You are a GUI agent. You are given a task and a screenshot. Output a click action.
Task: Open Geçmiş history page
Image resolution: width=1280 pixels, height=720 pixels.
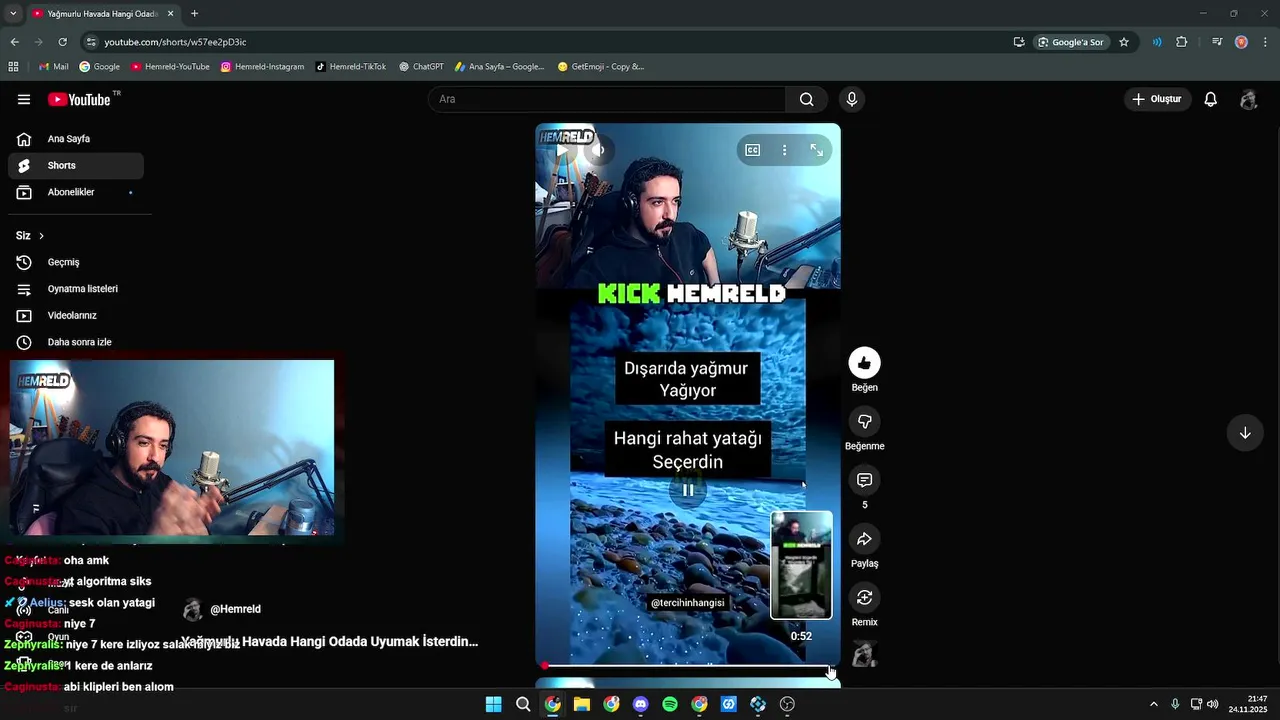[x=76, y=262]
